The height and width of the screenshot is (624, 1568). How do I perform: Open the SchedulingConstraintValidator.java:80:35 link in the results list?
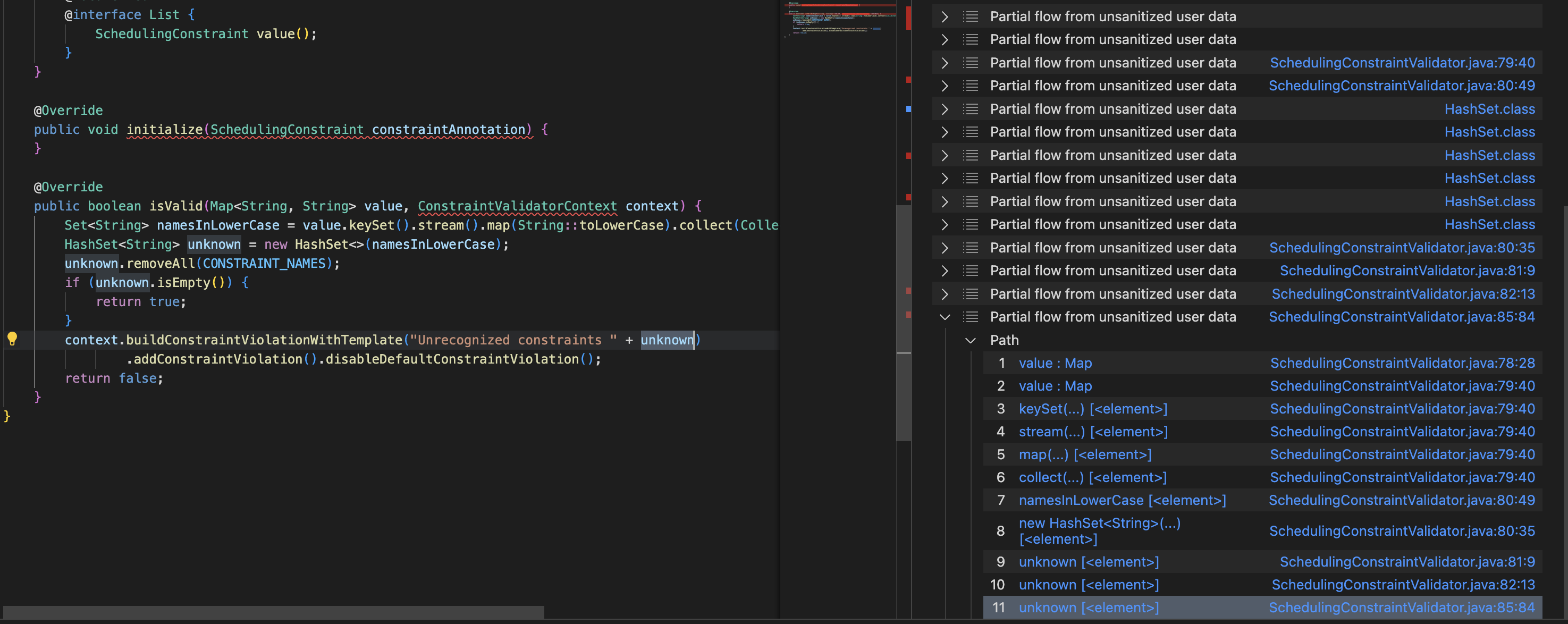click(x=1402, y=248)
